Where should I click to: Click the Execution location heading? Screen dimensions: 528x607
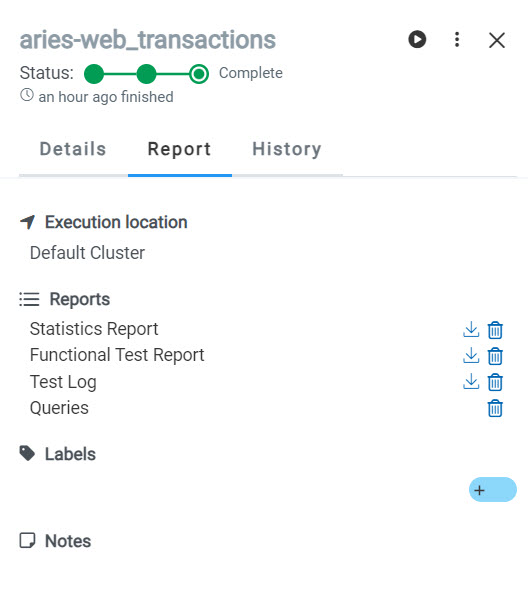tap(116, 222)
